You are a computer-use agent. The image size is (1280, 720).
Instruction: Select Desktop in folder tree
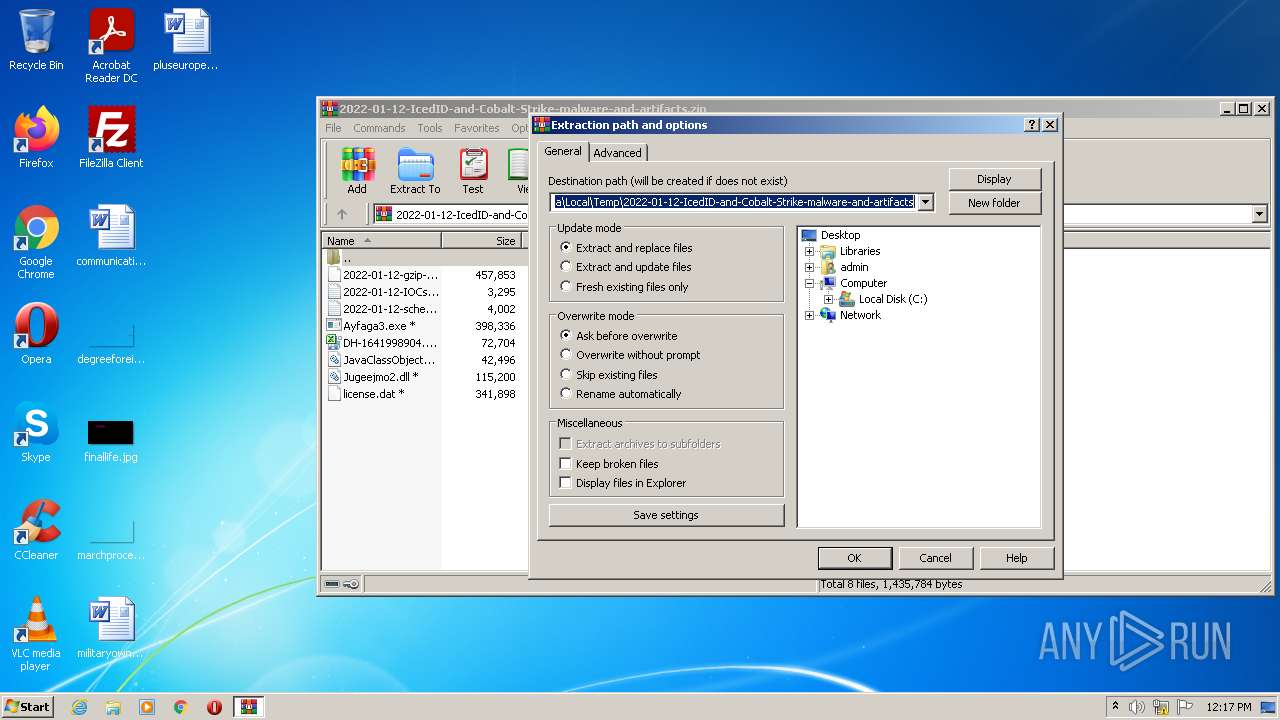(x=830, y=235)
